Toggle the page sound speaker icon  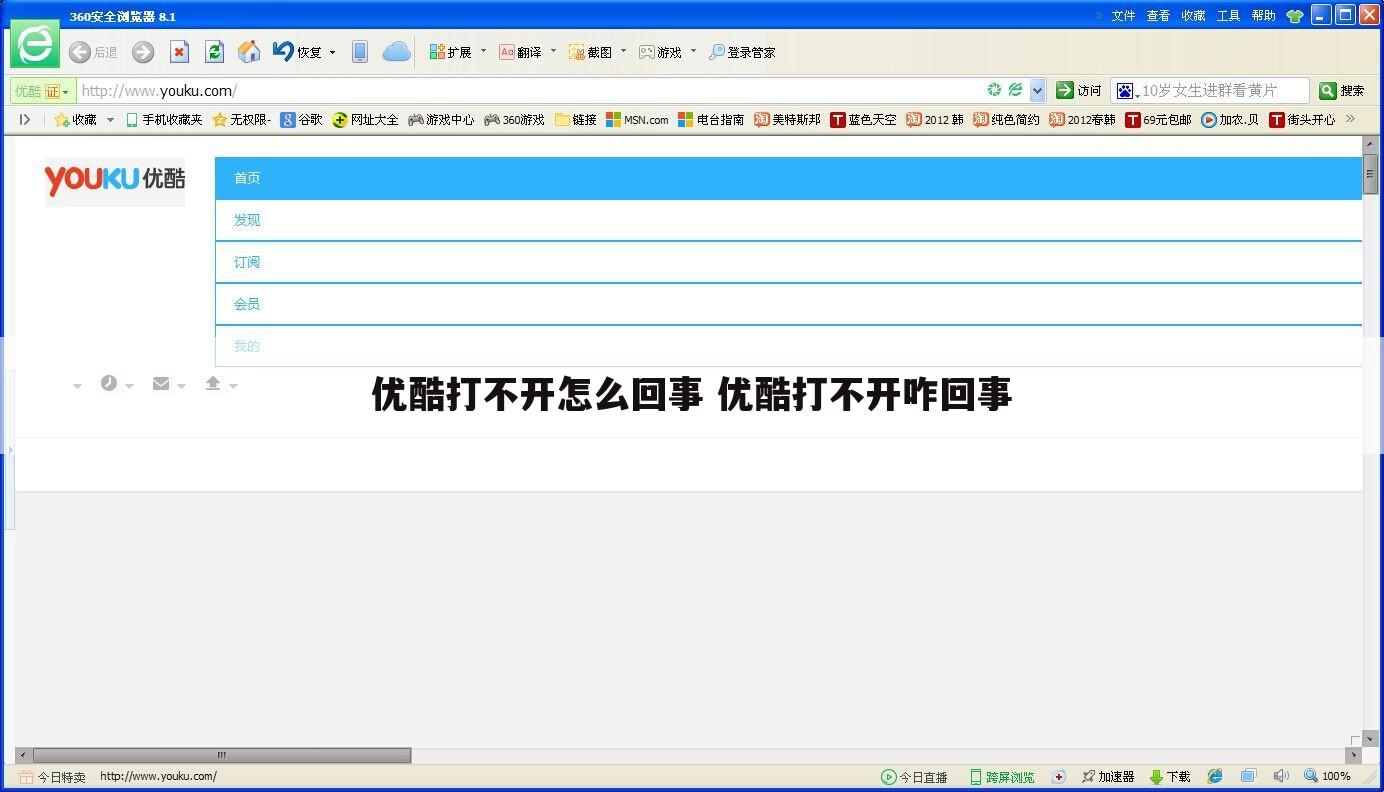(x=1281, y=776)
